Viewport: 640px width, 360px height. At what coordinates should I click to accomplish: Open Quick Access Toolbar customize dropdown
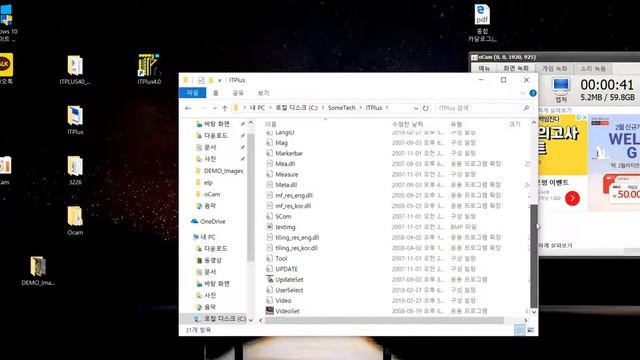(x=220, y=80)
